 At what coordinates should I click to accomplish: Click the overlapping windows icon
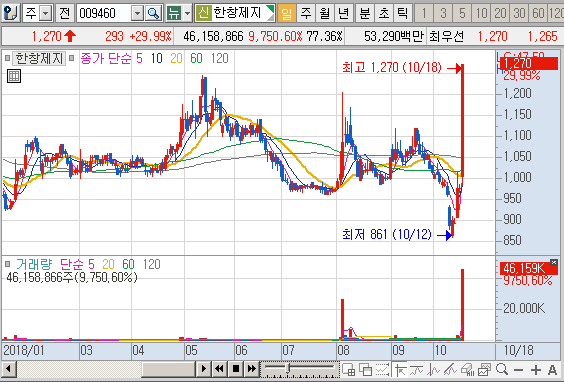366,369
